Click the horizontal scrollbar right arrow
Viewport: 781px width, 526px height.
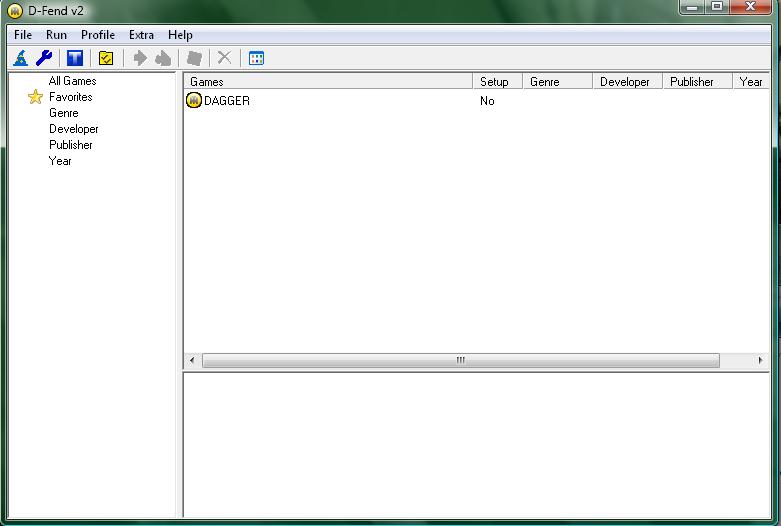click(760, 360)
